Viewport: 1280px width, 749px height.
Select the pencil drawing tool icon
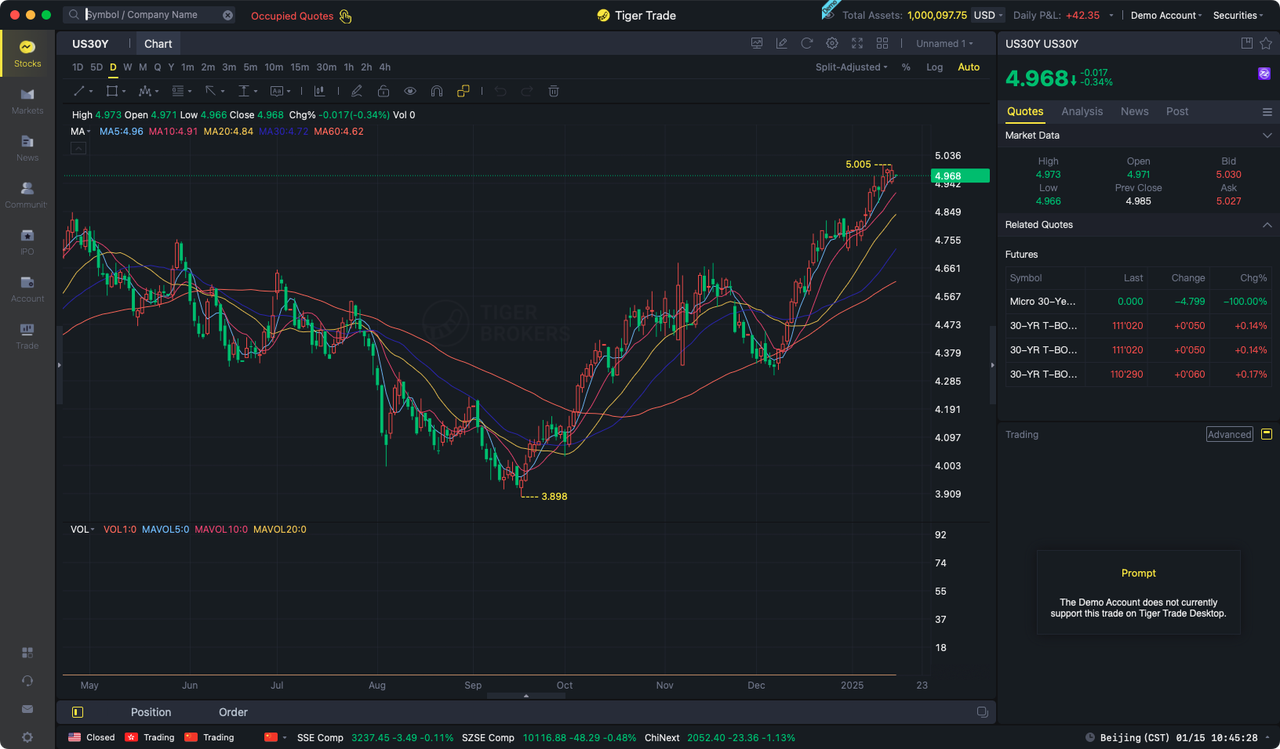click(x=357, y=91)
